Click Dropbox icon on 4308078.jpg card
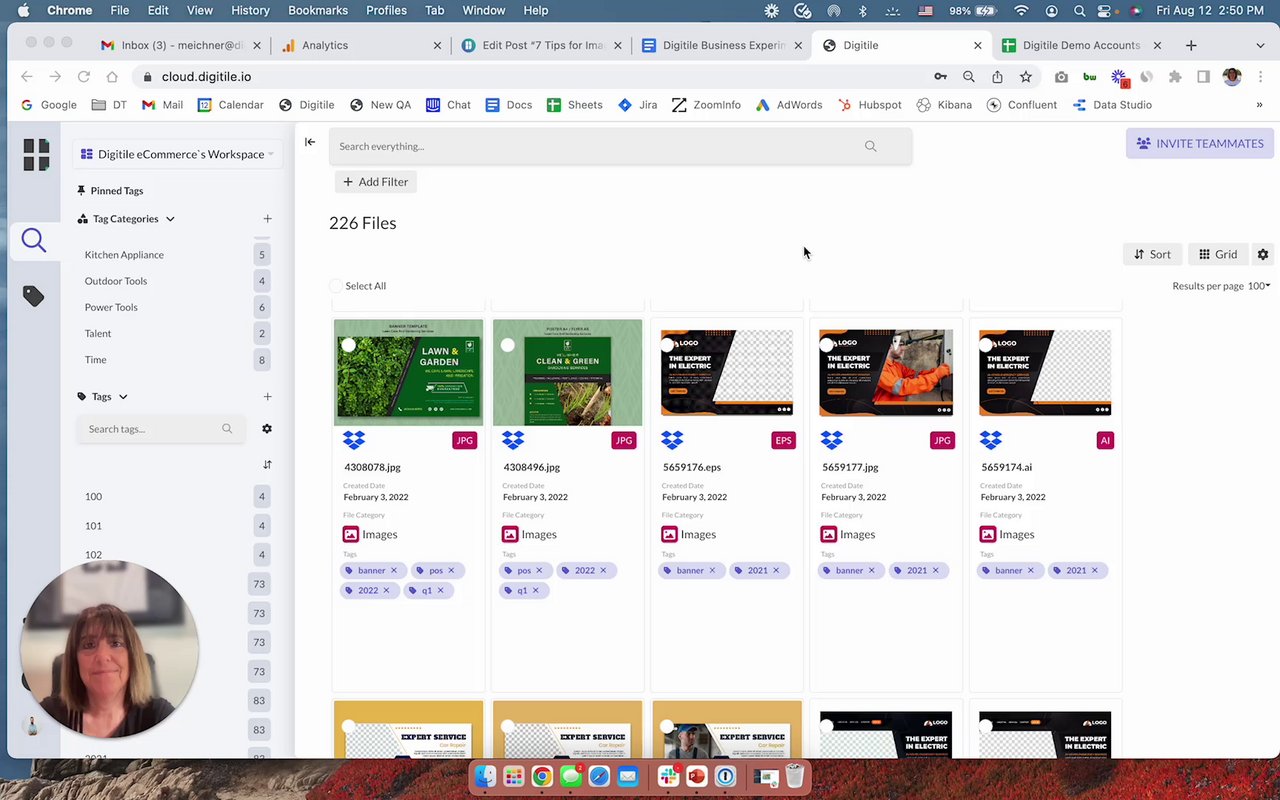 pos(353,440)
